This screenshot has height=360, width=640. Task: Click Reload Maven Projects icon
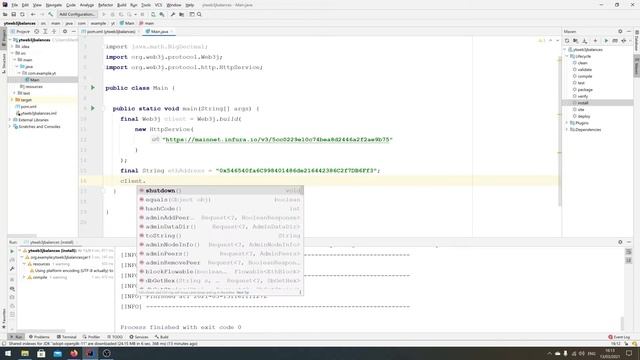pyautogui.click(x=567, y=41)
